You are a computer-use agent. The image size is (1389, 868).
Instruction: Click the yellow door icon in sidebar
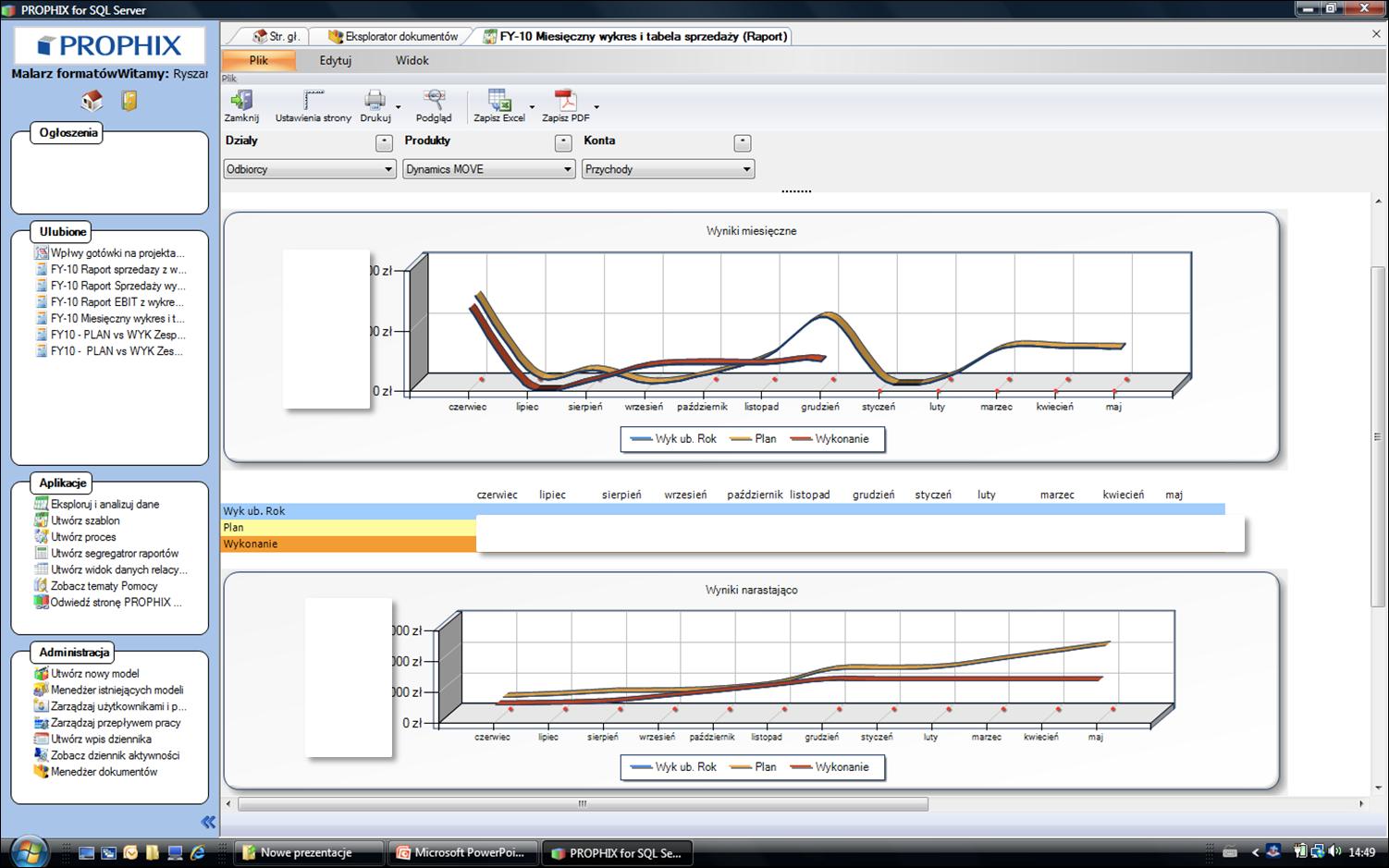(129, 100)
